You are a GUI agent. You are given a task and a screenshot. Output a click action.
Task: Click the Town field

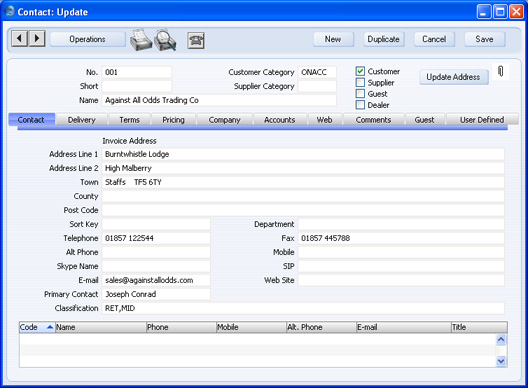[303, 182]
